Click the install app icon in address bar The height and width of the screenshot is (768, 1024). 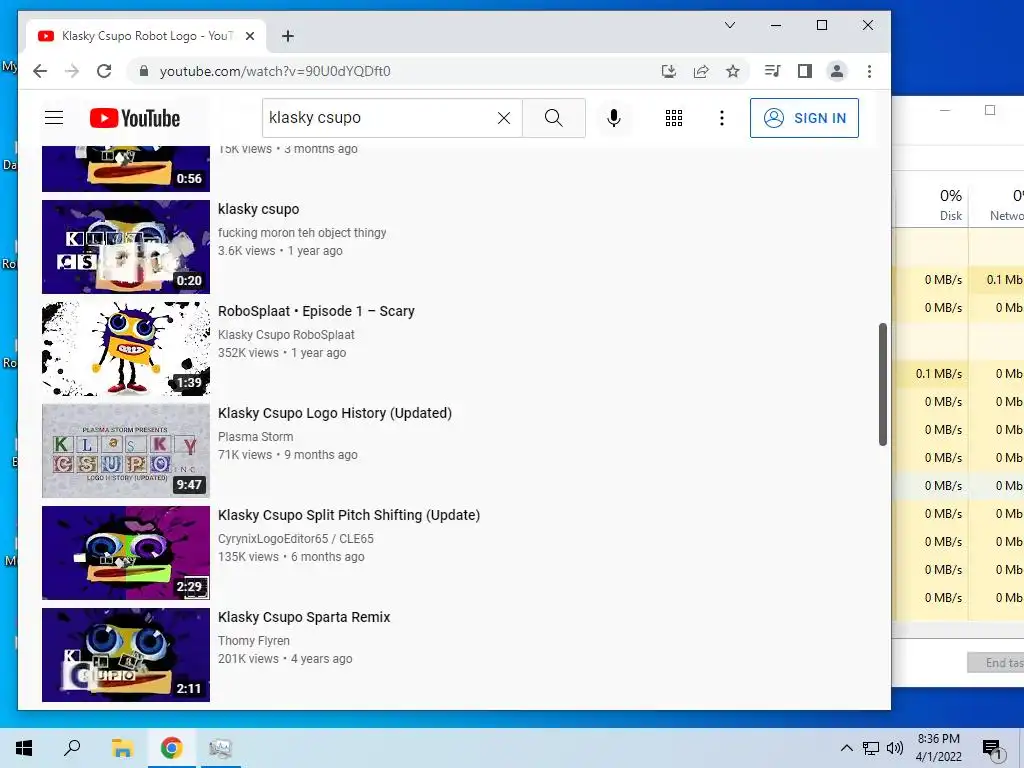tap(669, 71)
